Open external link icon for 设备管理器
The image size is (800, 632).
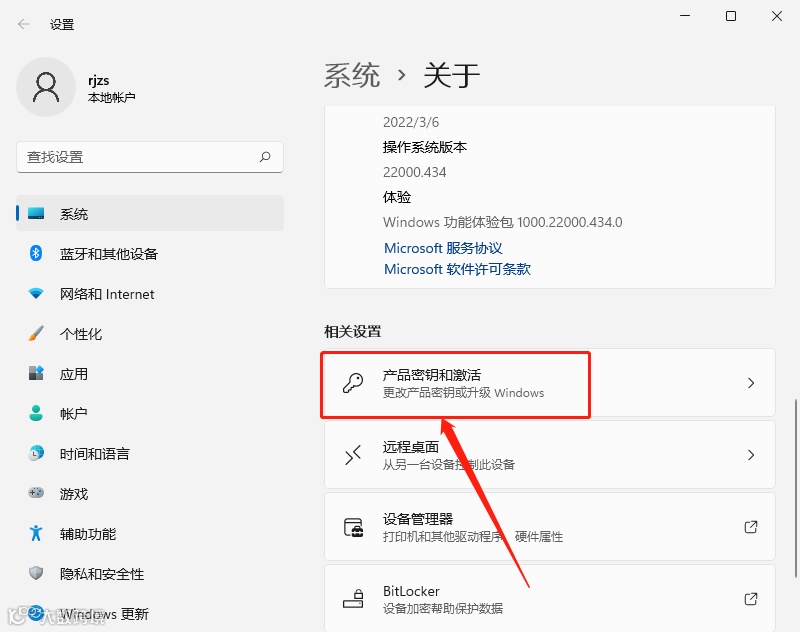[x=751, y=527]
